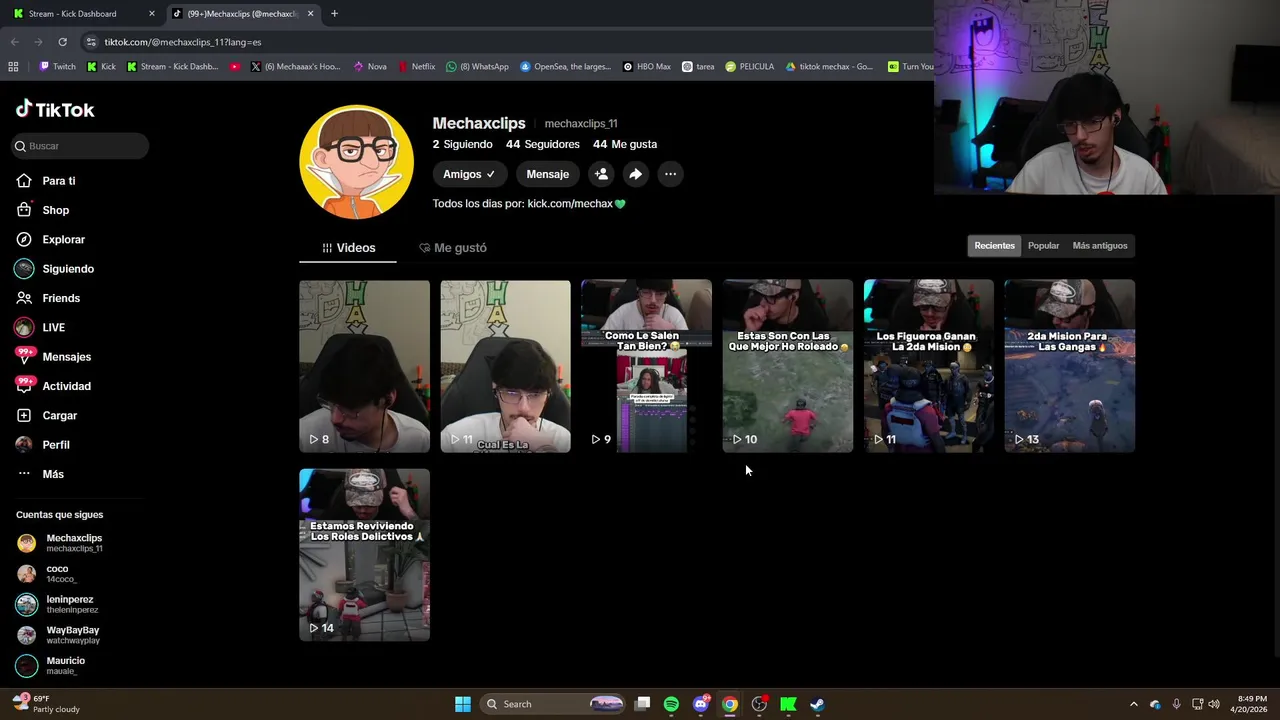Sort videos by Recientes

(994, 246)
